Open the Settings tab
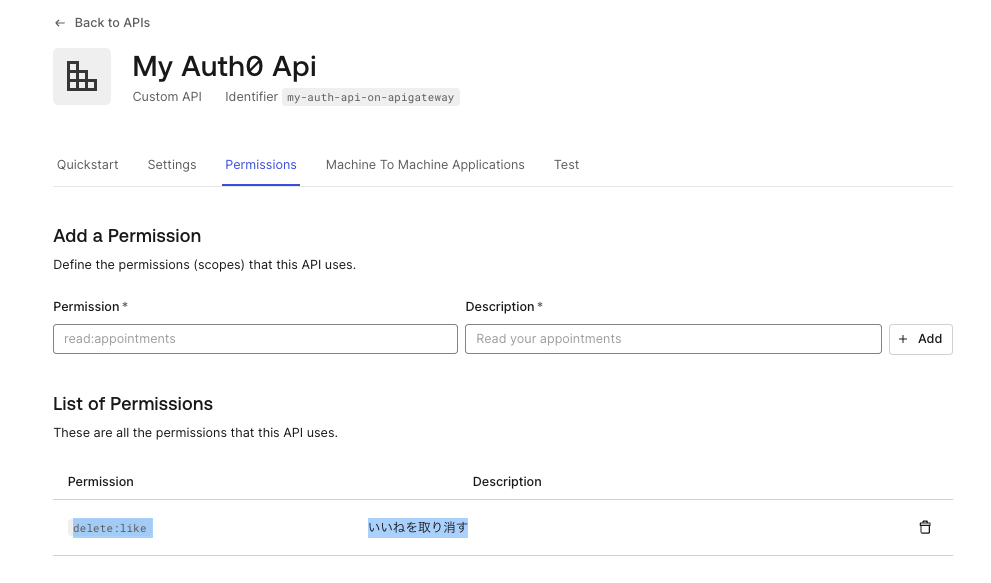Image resolution: width=991 pixels, height=583 pixels. pos(171,164)
